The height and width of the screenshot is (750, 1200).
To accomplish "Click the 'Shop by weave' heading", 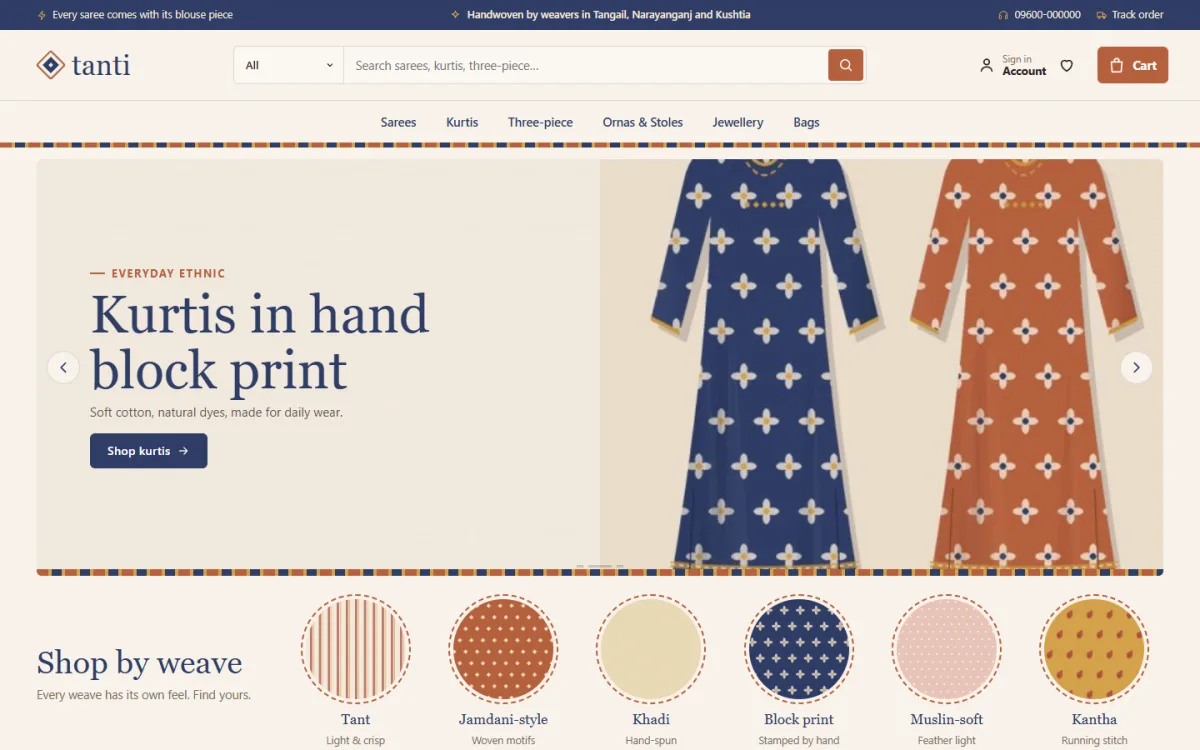I will (139, 662).
